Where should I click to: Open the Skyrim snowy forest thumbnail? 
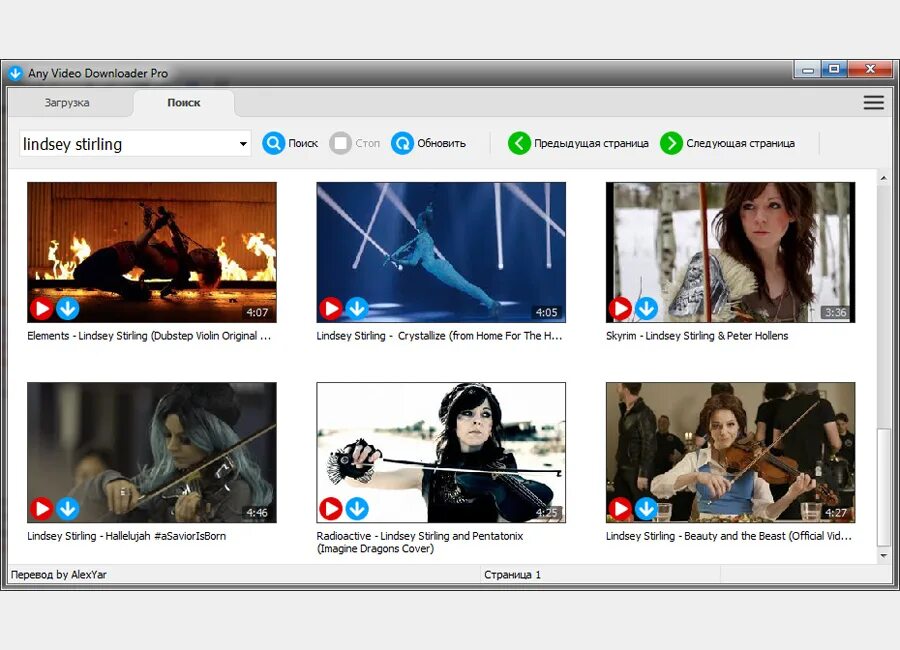pyautogui.click(x=731, y=252)
